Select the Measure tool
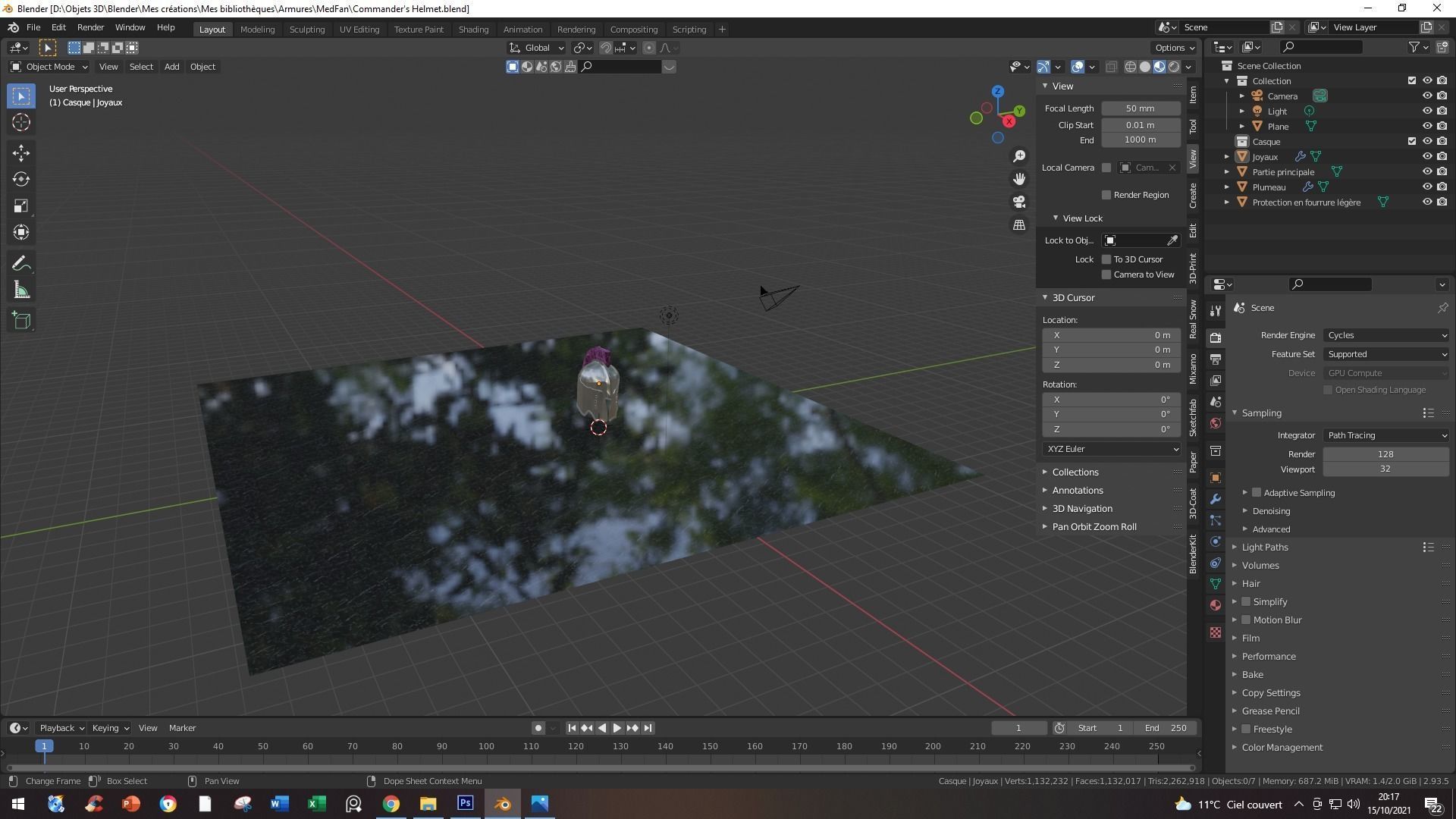The image size is (1456, 819). (21, 290)
